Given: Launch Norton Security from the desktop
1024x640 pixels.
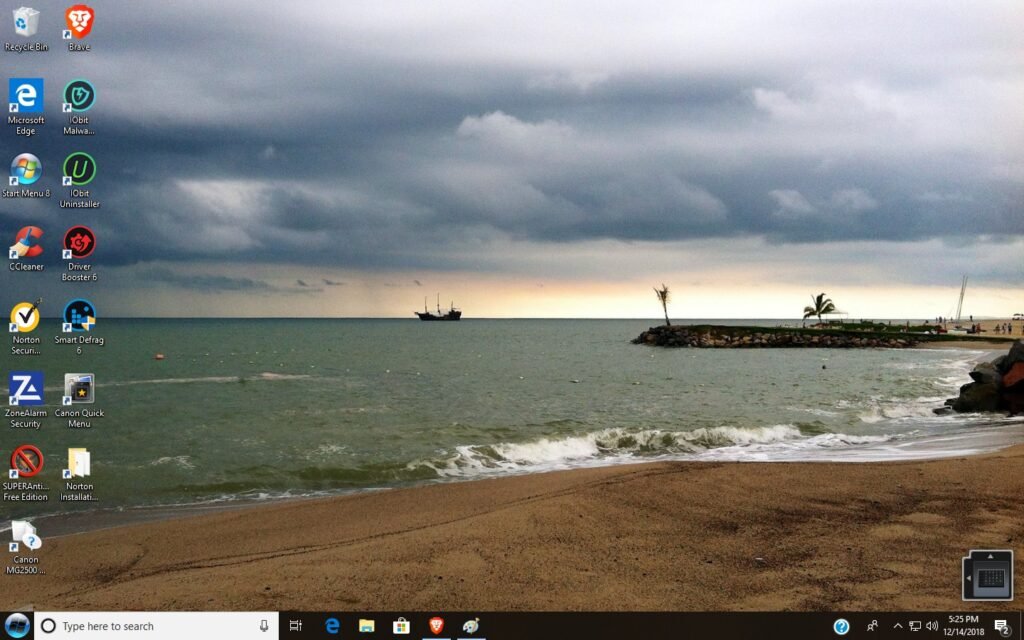Looking at the screenshot, I should click(25, 318).
